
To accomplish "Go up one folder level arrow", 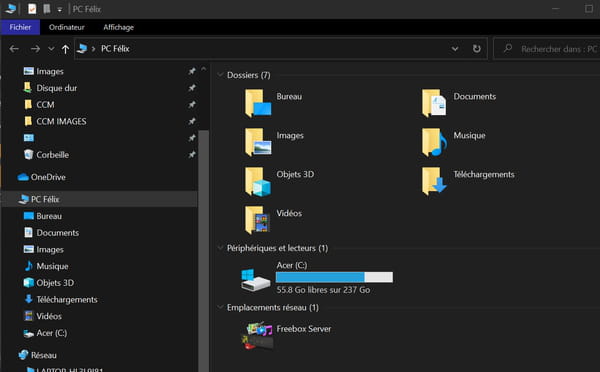I will pyautogui.click(x=65, y=49).
